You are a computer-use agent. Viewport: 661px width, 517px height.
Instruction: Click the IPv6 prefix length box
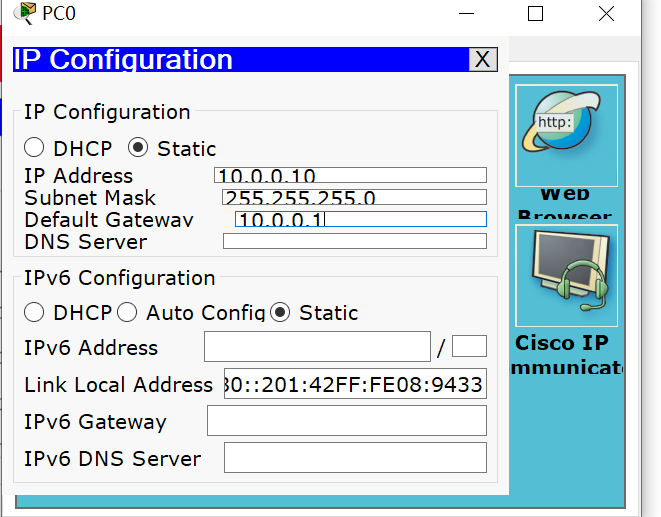(x=469, y=346)
